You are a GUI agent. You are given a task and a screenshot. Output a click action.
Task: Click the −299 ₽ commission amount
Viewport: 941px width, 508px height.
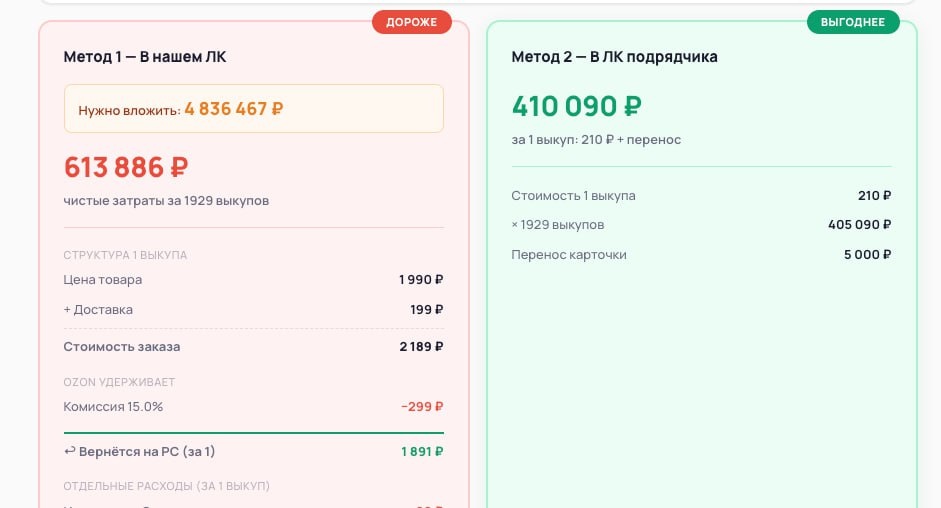click(x=422, y=407)
